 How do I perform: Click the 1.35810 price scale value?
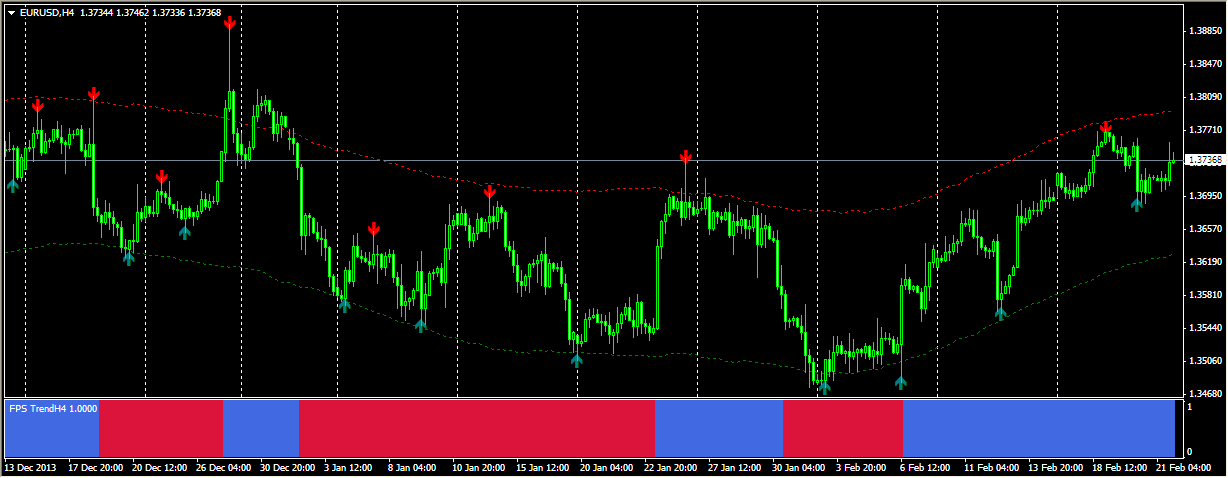tap(1208, 295)
